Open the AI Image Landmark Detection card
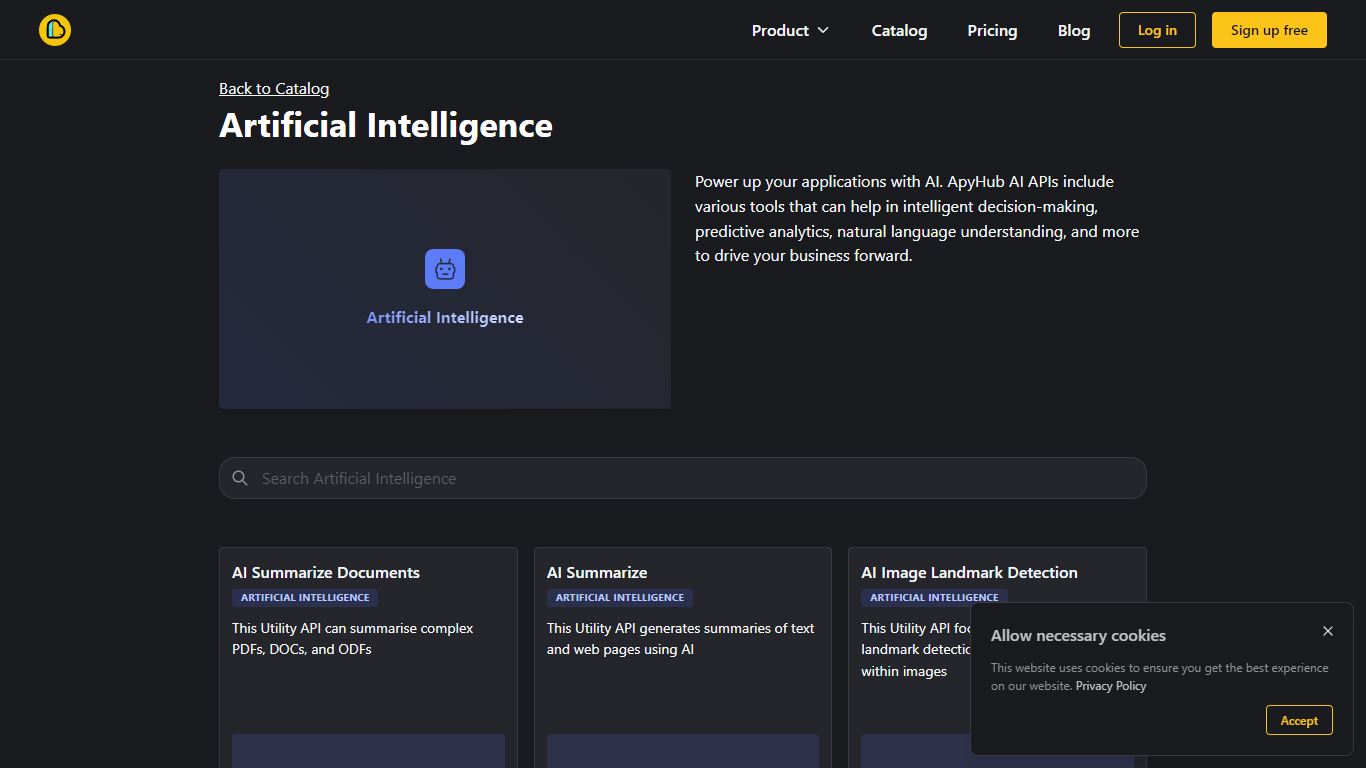The height and width of the screenshot is (768, 1366). pos(969,573)
